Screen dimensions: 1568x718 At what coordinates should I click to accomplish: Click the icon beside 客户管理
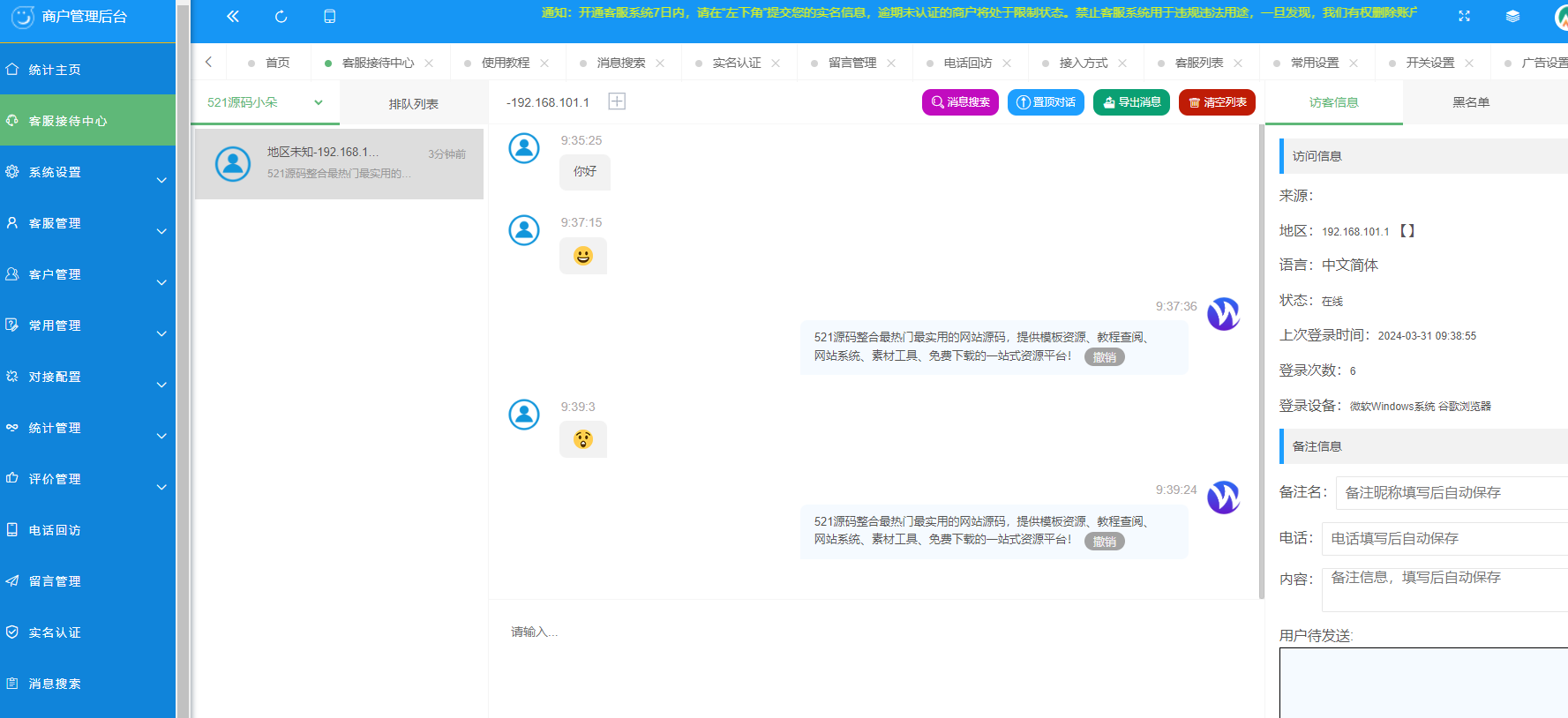coord(12,273)
